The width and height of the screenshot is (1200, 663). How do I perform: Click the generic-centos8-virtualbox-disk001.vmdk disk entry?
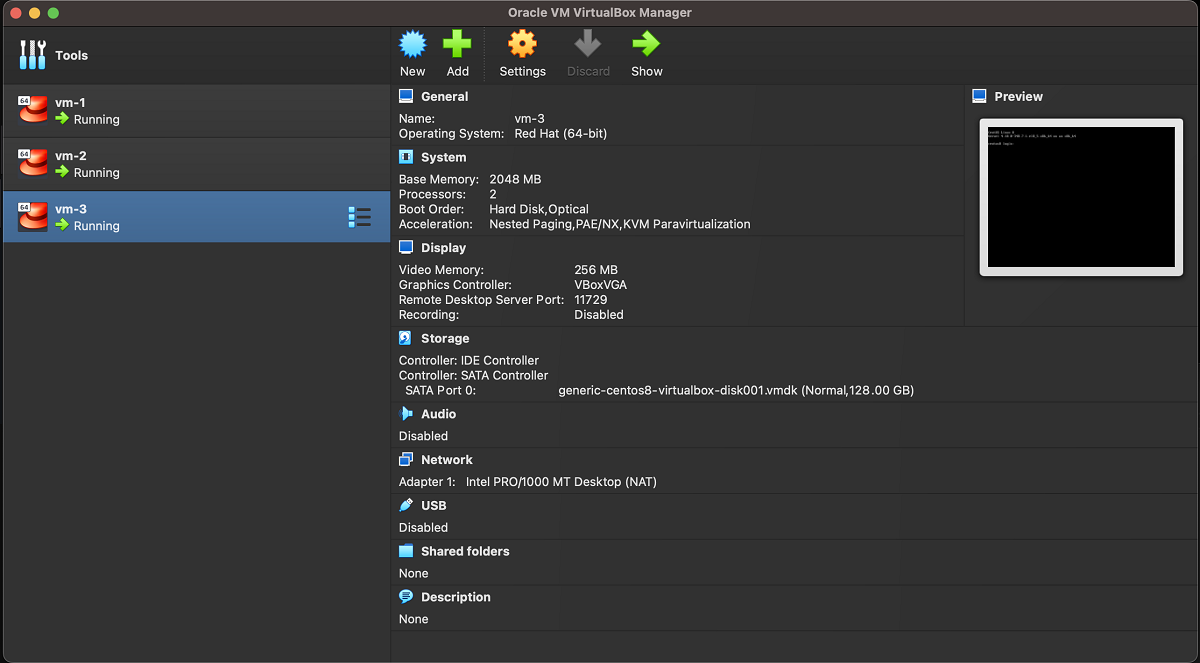click(736, 390)
